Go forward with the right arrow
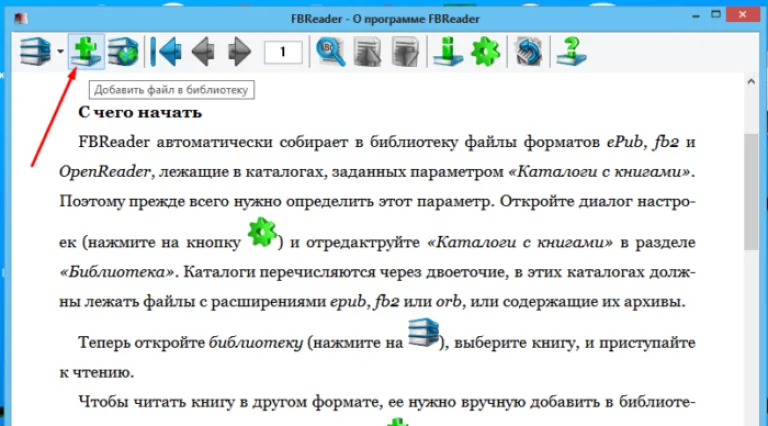 239,51
